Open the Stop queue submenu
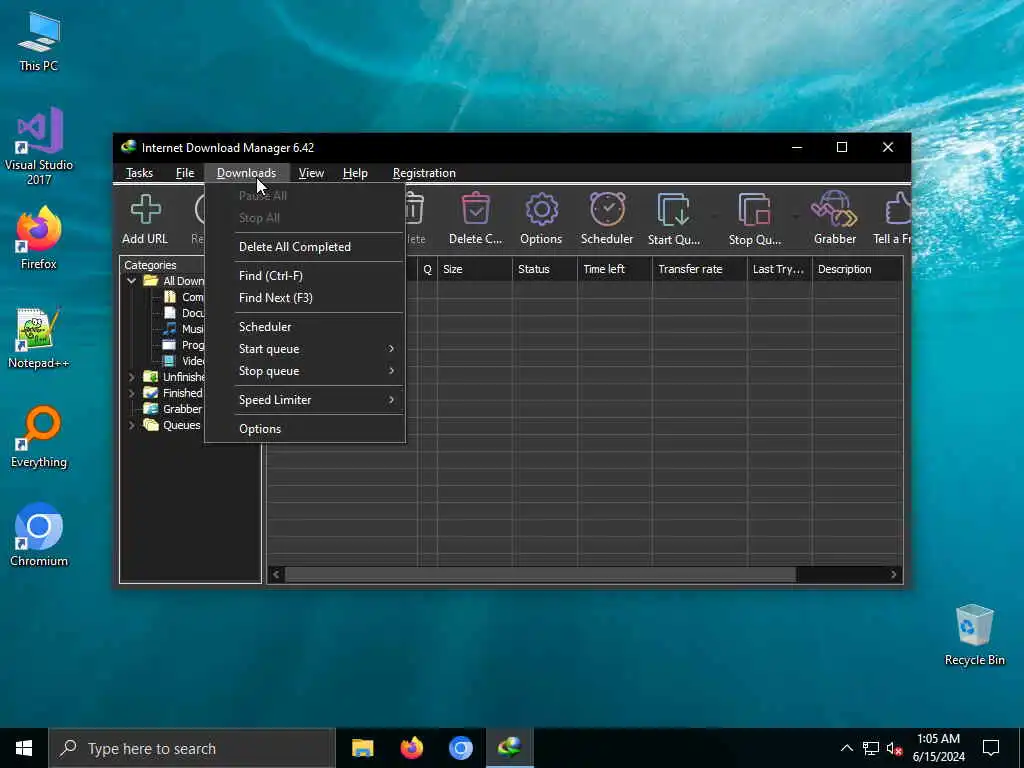The width and height of the screenshot is (1024, 768). coord(305,371)
